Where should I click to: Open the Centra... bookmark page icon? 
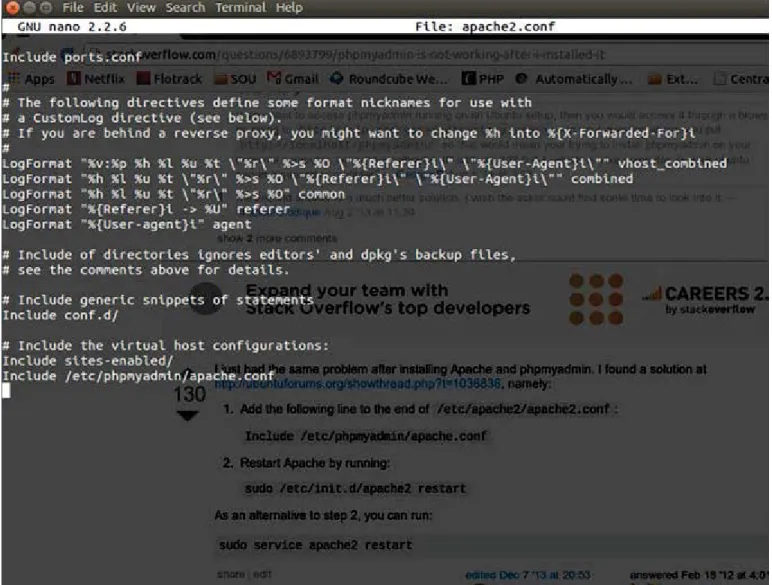tap(720, 78)
